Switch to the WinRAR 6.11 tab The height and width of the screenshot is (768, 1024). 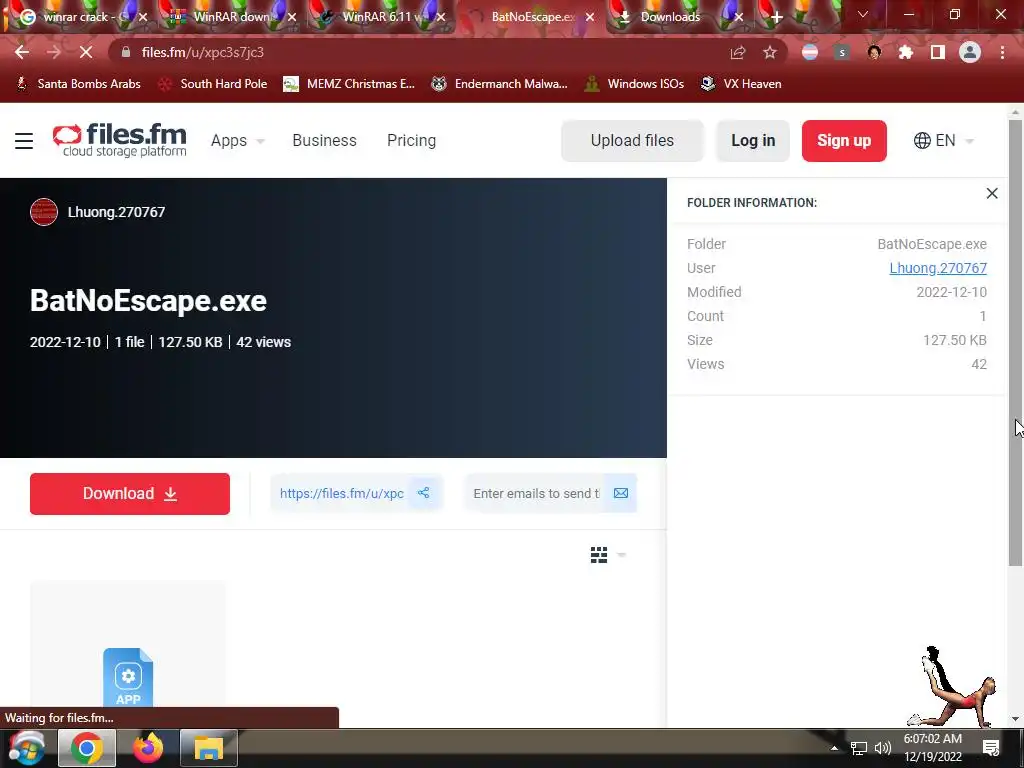click(380, 17)
